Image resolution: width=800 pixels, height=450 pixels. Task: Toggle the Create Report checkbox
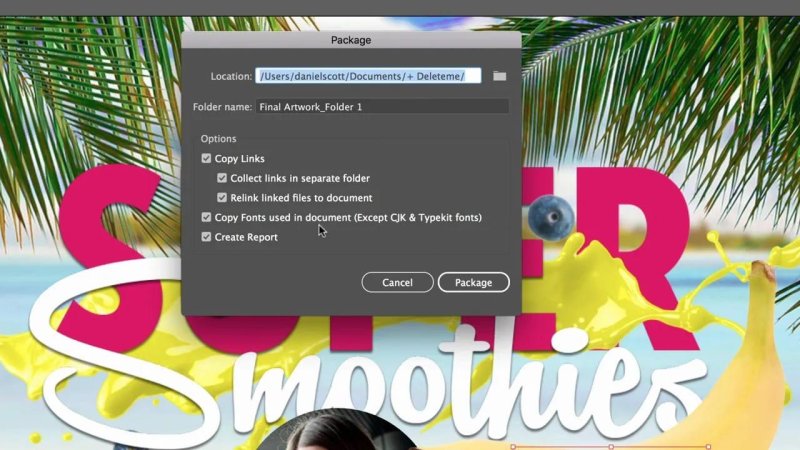pos(206,237)
